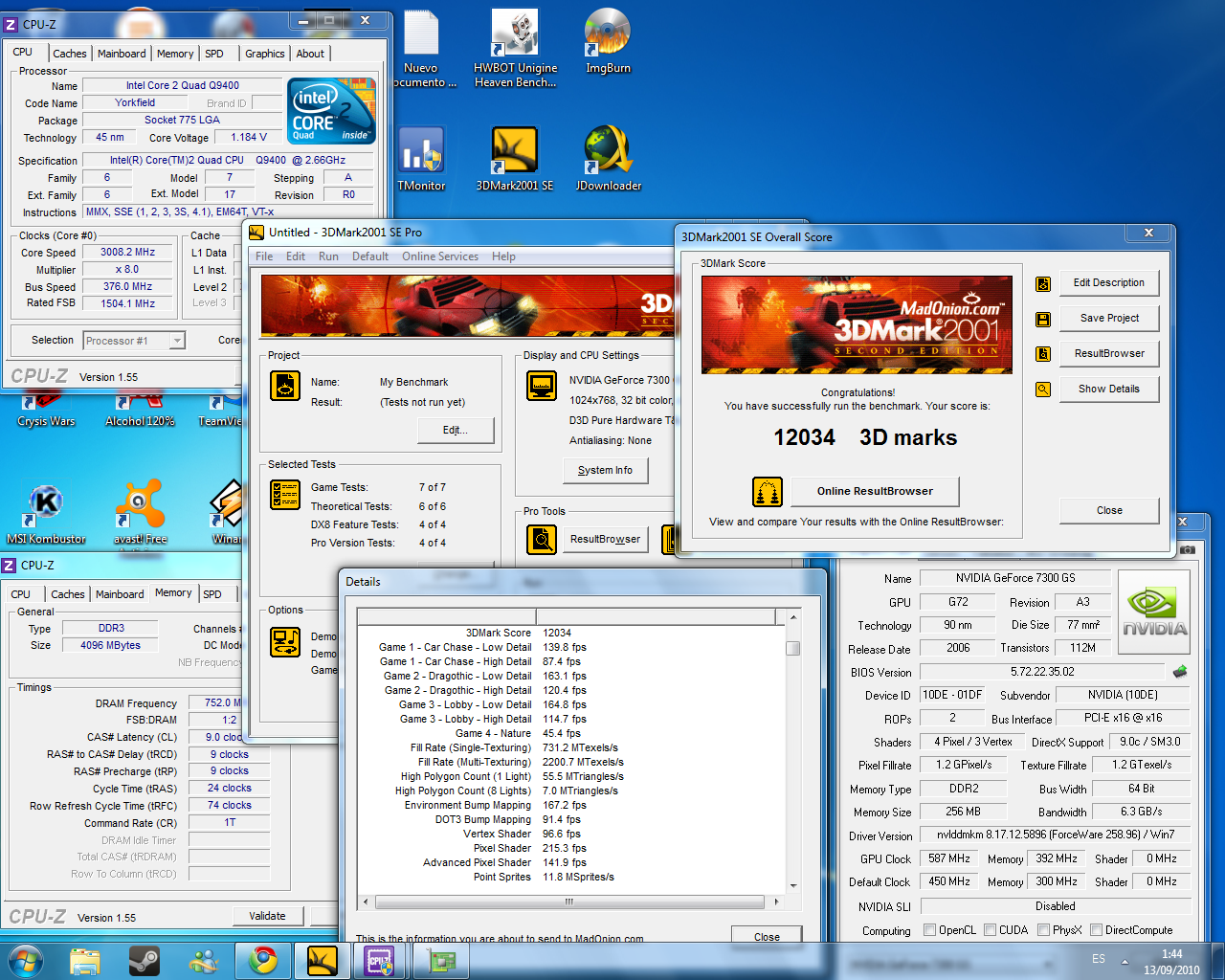
Task: Enable the OpenCL checkbox in GPU-Z
Action: click(x=929, y=930)
